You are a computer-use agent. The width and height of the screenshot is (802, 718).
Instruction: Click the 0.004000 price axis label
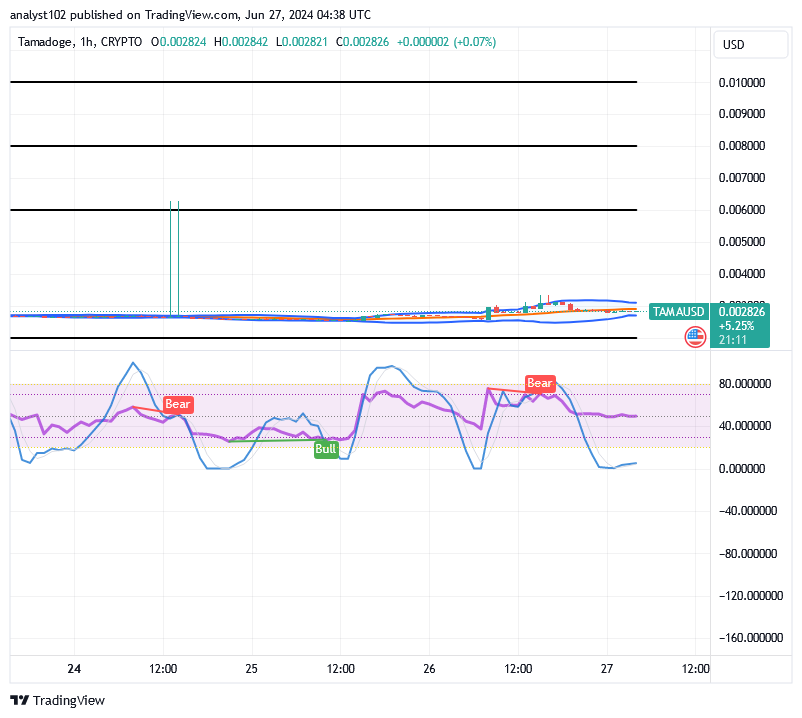point(742,274)
